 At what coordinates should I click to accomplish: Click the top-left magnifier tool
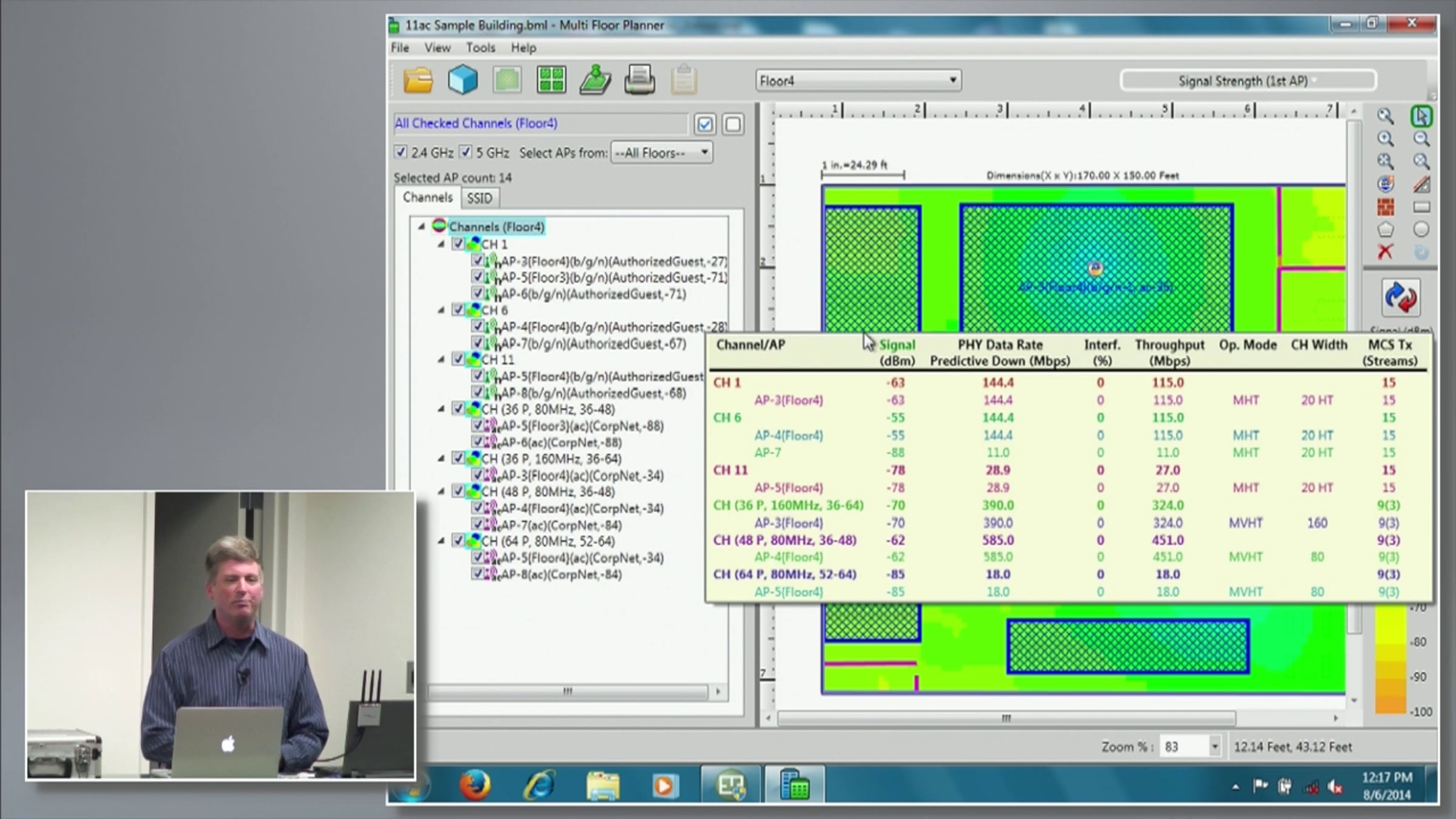1385,116
